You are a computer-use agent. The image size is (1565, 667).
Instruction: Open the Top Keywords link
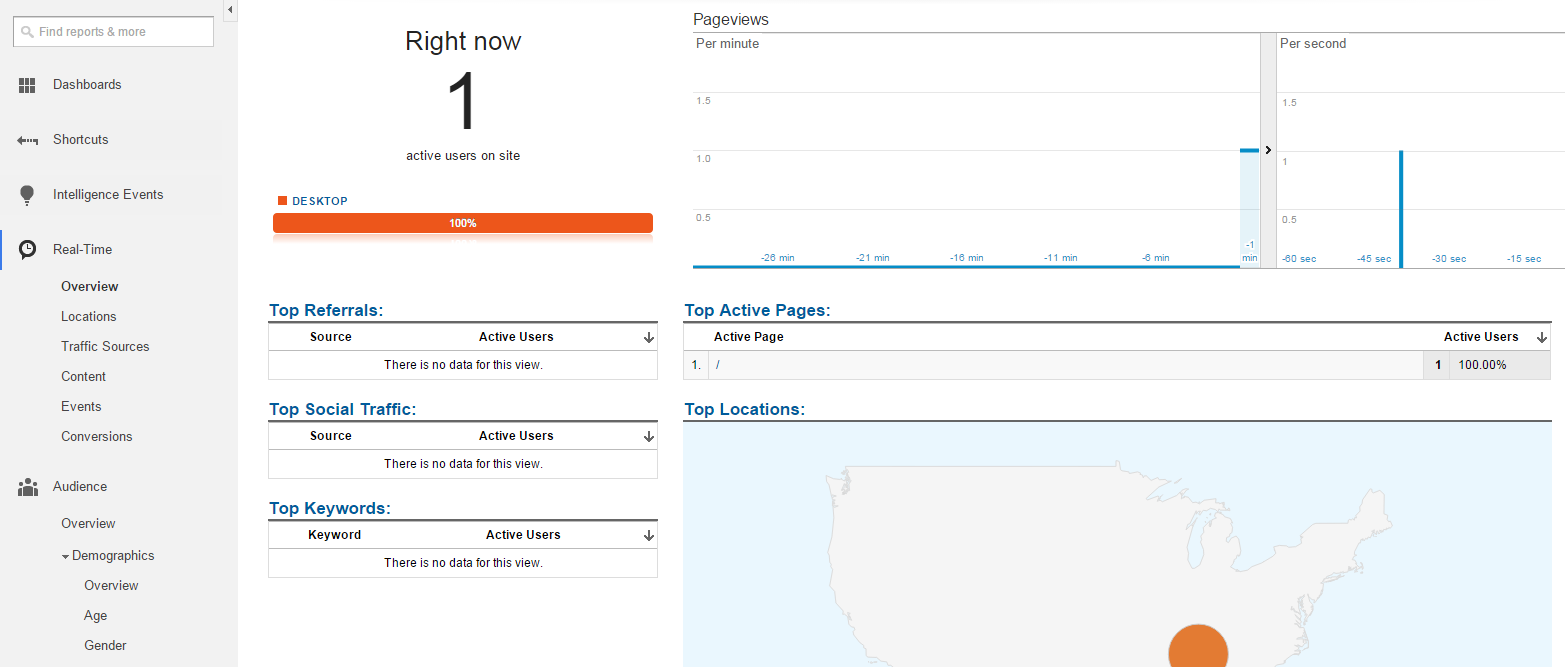(329, 509)
